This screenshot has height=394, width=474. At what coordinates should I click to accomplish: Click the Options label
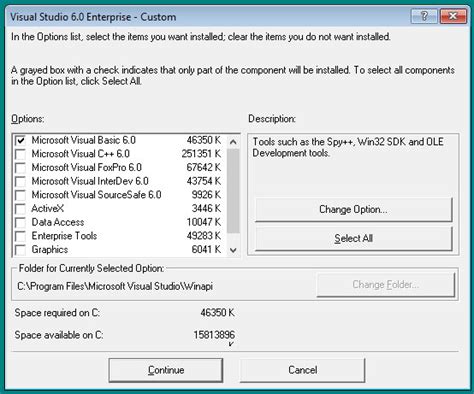pyautogui.click(x=28, y=119)
